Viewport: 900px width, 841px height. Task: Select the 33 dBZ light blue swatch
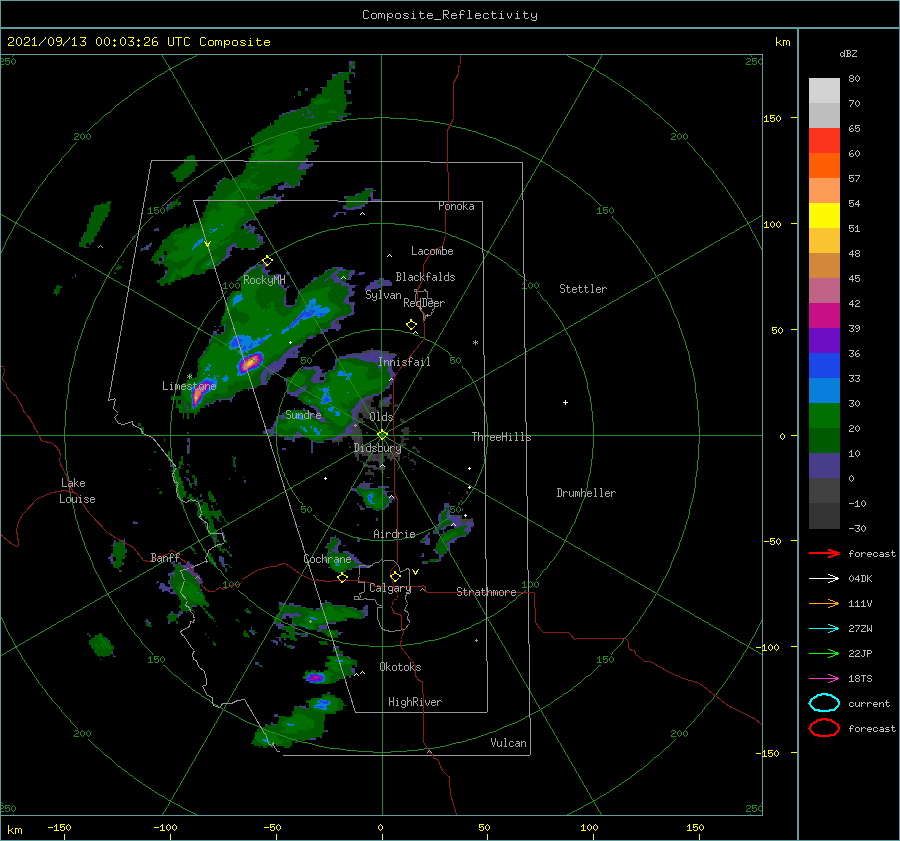tap(824, 390)
